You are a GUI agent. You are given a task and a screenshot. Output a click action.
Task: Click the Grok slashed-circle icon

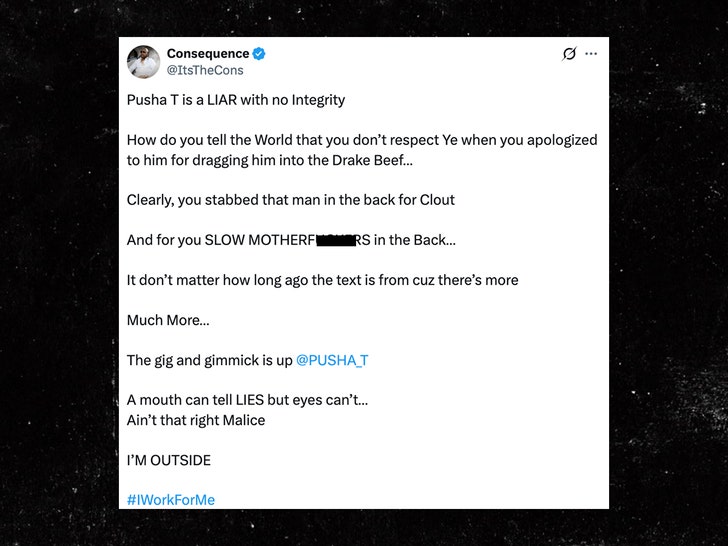569,54
